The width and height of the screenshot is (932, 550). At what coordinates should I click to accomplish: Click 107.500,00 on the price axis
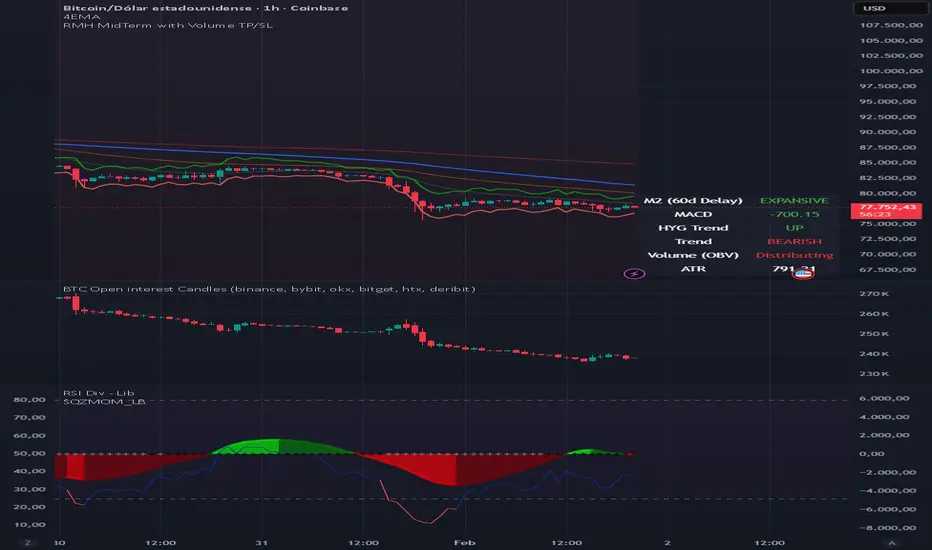tap(891, 25)
